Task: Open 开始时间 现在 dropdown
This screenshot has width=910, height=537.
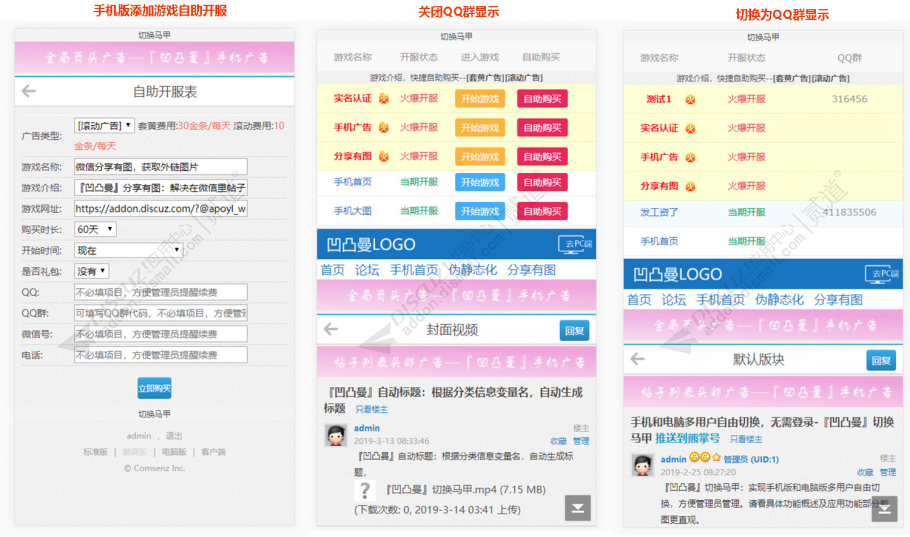Action: [x=128, y=250]
